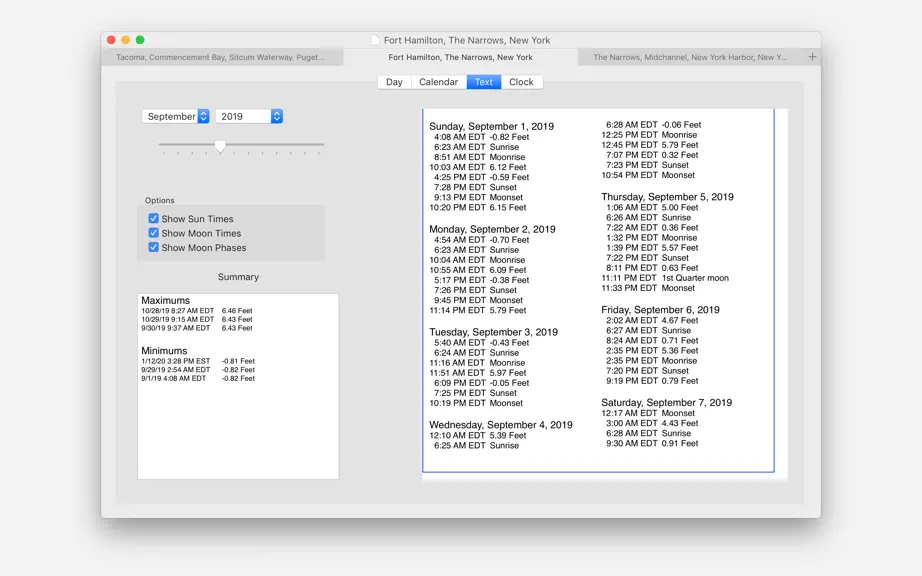The image size is (922, 576).
Task: Click Tuesday, September 3, 2019 heading
Action: (493, 332)
